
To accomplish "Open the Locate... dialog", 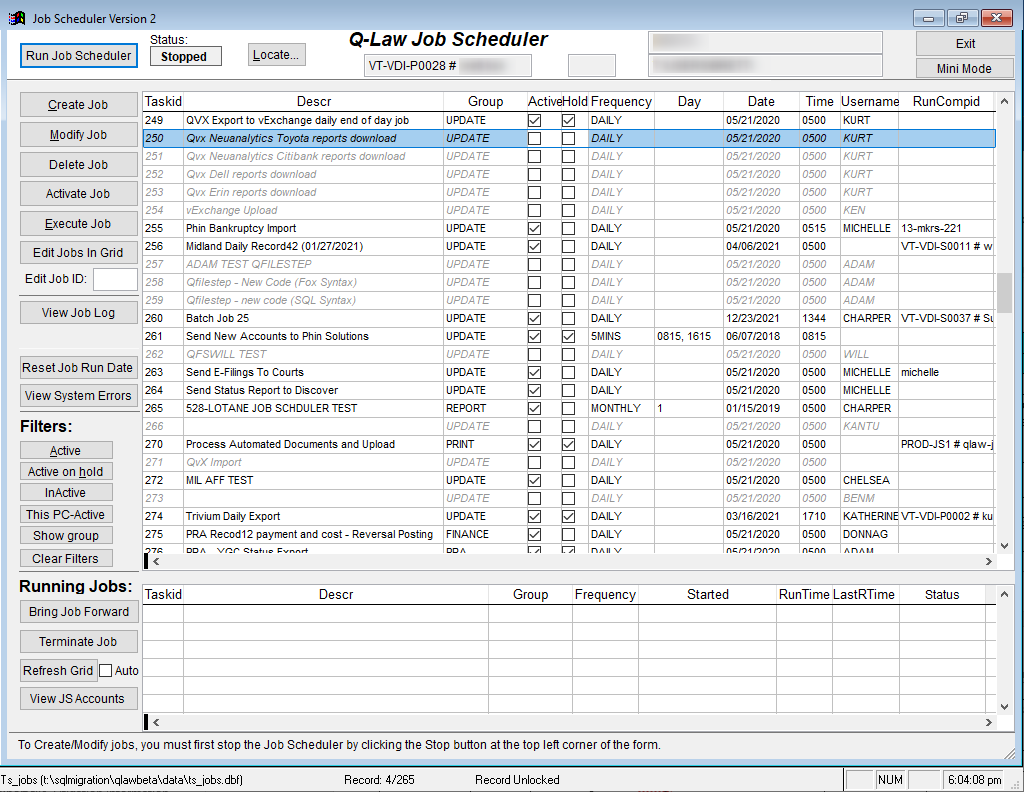I will pos(276,55).
